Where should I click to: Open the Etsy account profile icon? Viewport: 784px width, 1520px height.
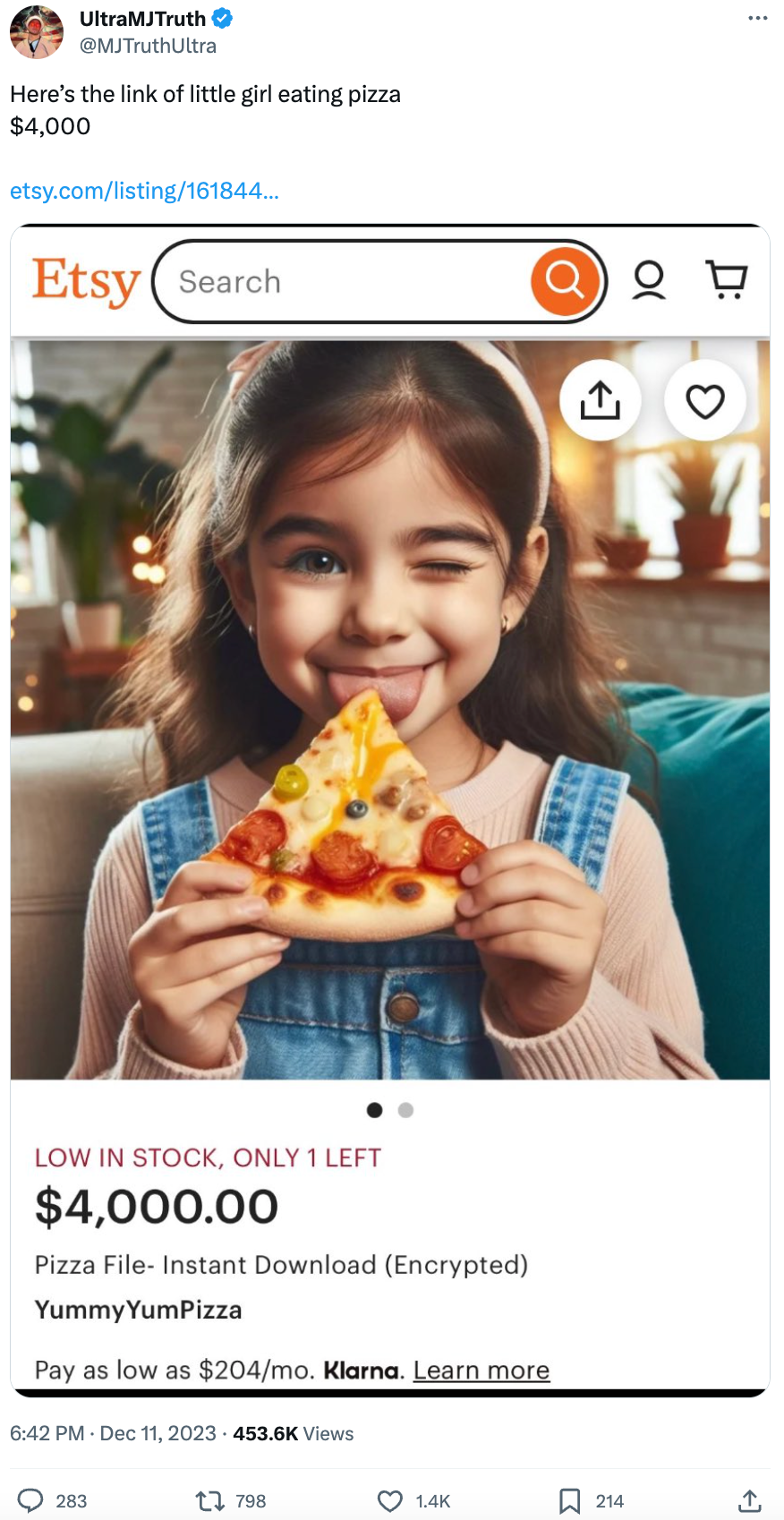tap(649, 280)
